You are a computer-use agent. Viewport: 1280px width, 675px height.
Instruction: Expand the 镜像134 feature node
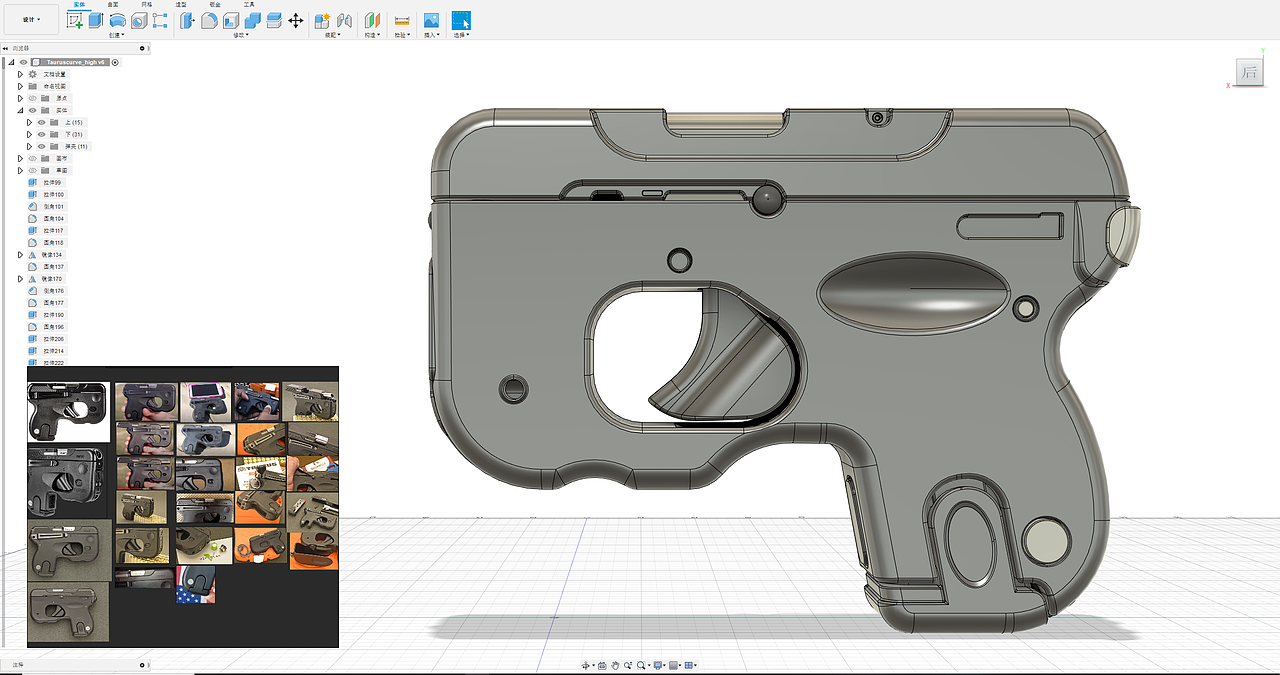[20, 255]
